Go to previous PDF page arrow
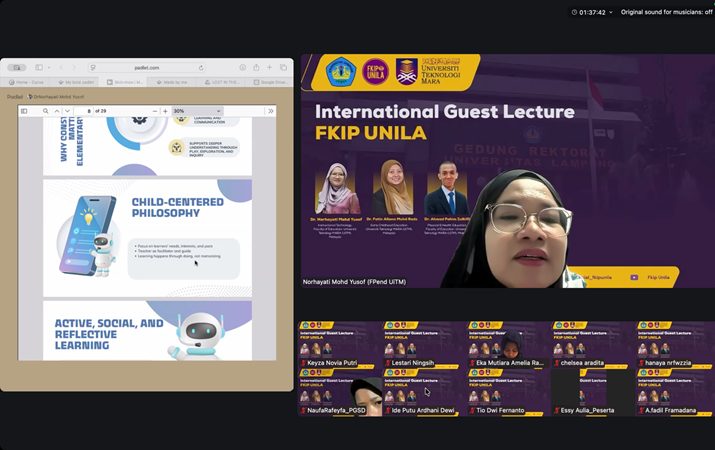This screenshot has height=450, width=715. pyautogui.click(x=58, y=111)
